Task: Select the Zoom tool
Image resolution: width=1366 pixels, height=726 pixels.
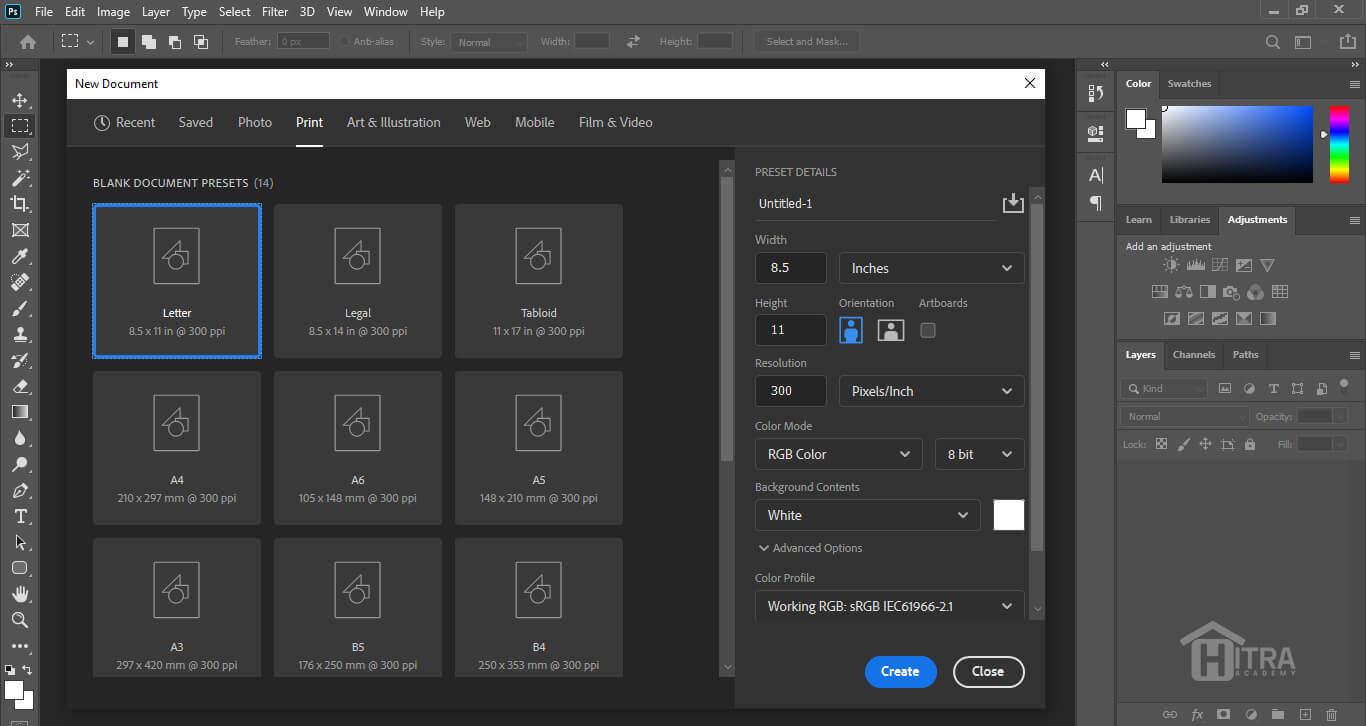Action: tap(19, 620)
